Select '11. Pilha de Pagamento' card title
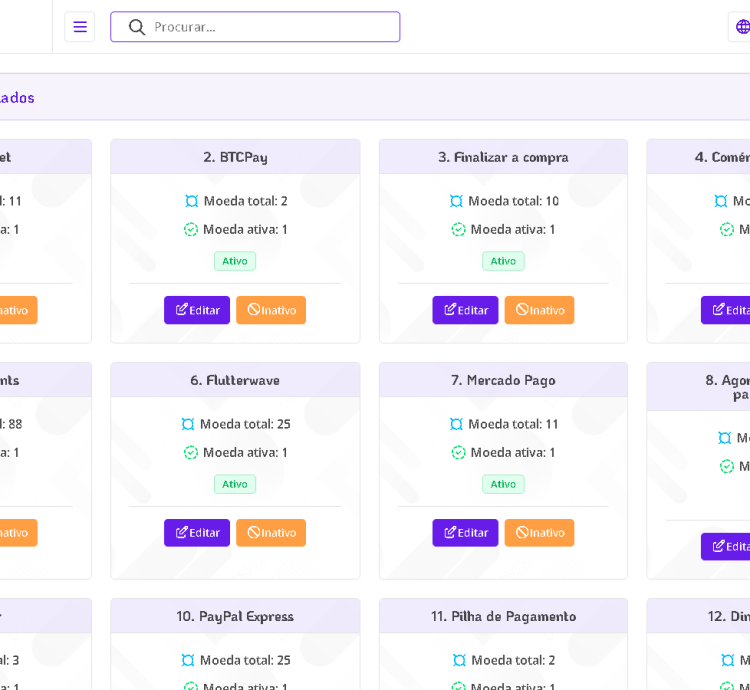The width and height of the screenshot is (750, 690). coord(503,616)
